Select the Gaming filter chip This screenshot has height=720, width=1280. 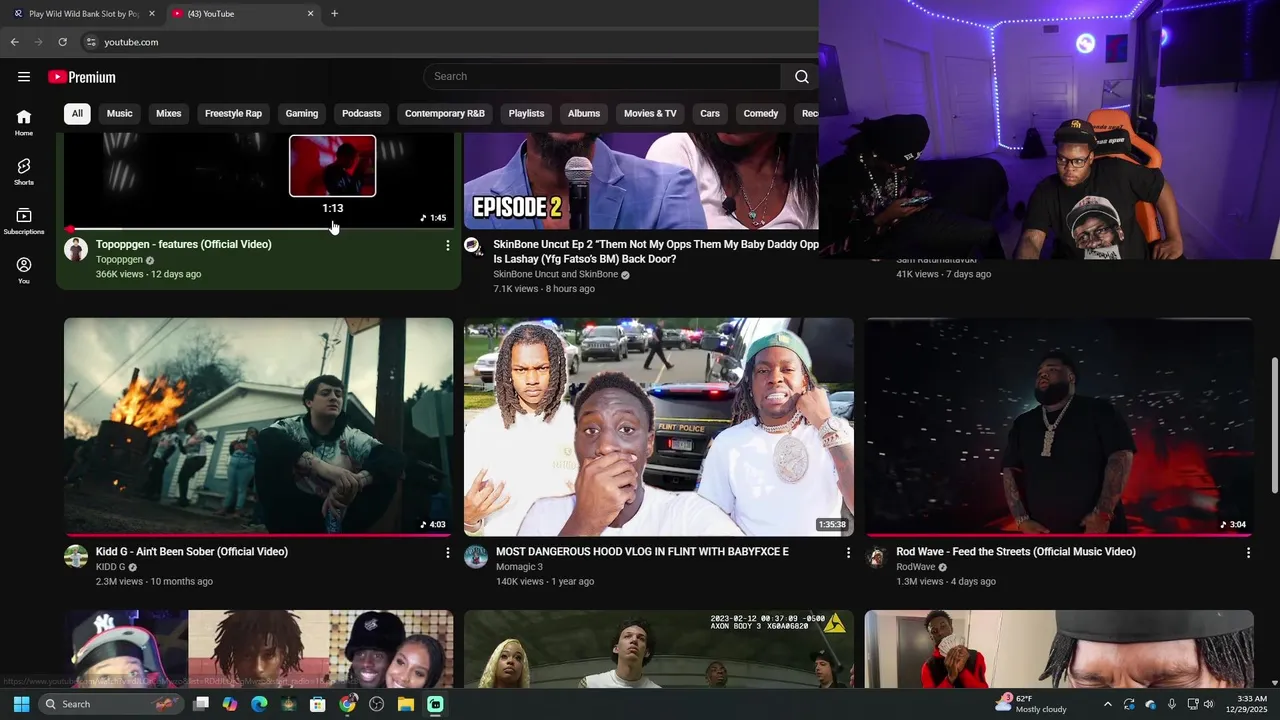(302, 113)
